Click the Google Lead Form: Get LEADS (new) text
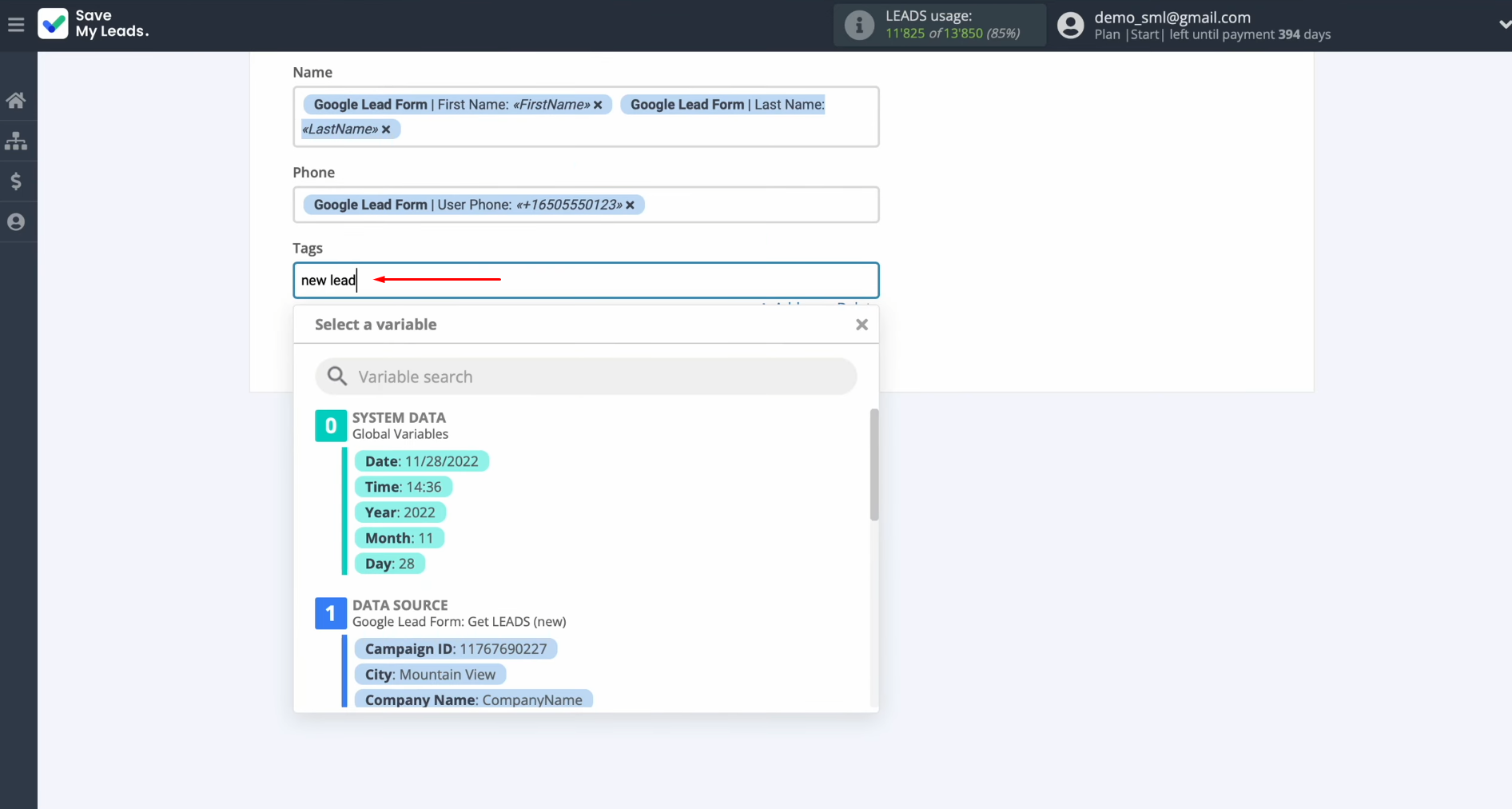Screen dimensions: 1512x809 click(x=460, y=622)
